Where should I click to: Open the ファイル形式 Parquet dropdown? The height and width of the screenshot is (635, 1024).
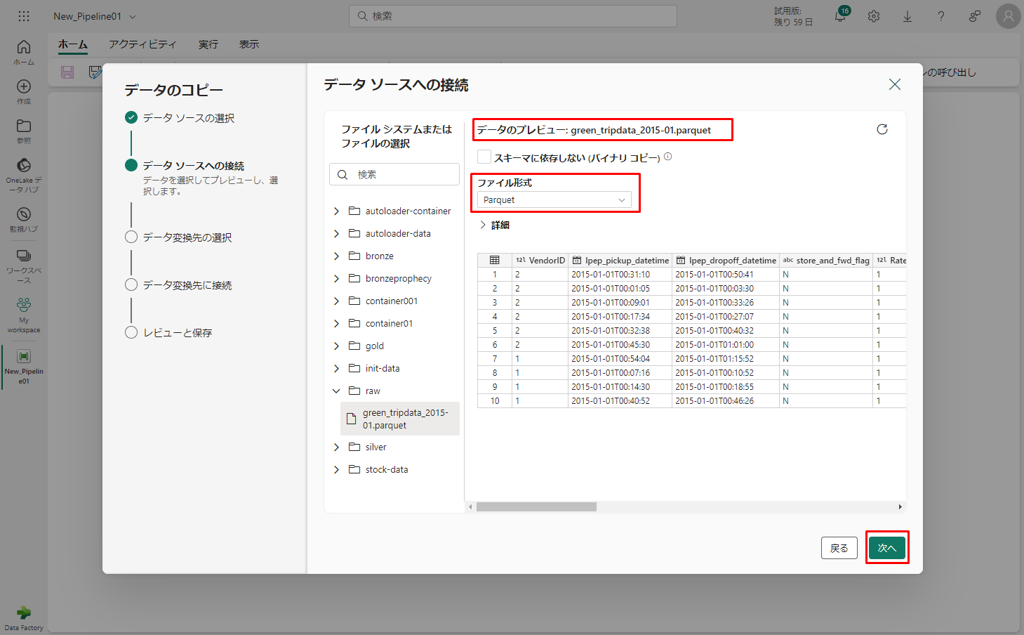pyautogui.click(x=554, y=200)
